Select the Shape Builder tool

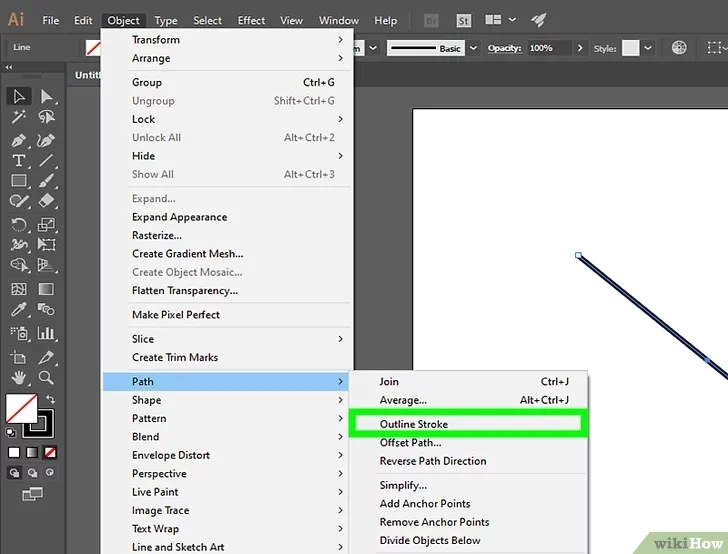(19, 265)
